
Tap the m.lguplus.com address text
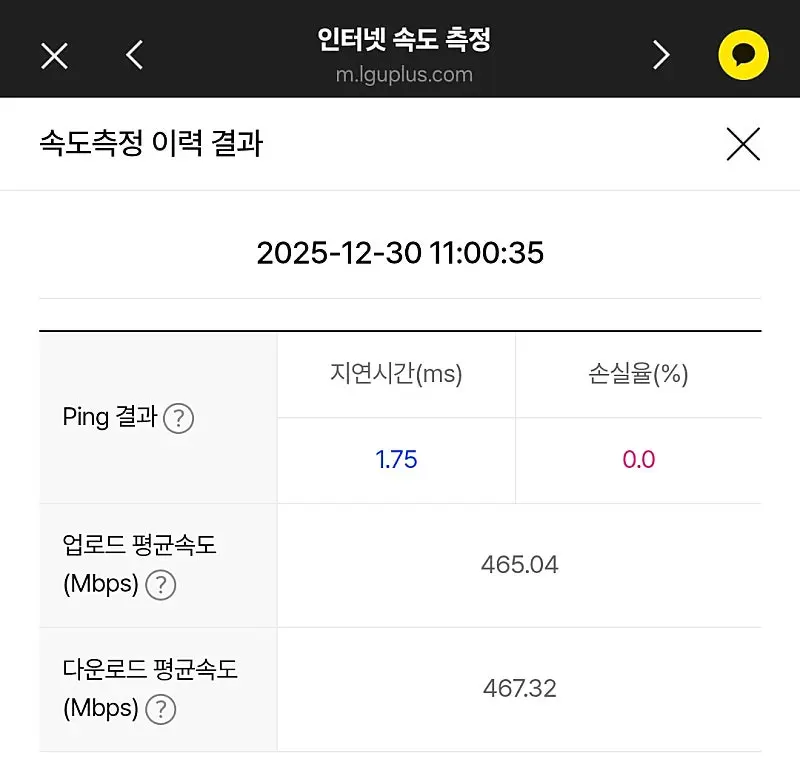404,75
